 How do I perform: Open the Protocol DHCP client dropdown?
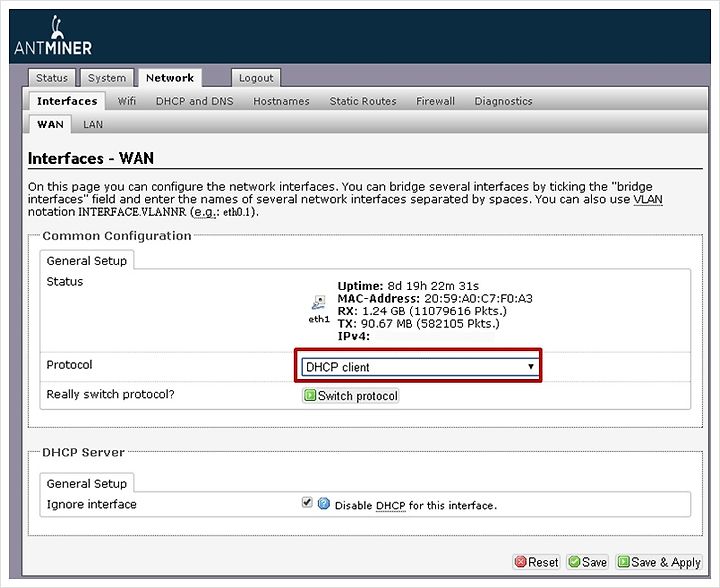tap(419, 367)
